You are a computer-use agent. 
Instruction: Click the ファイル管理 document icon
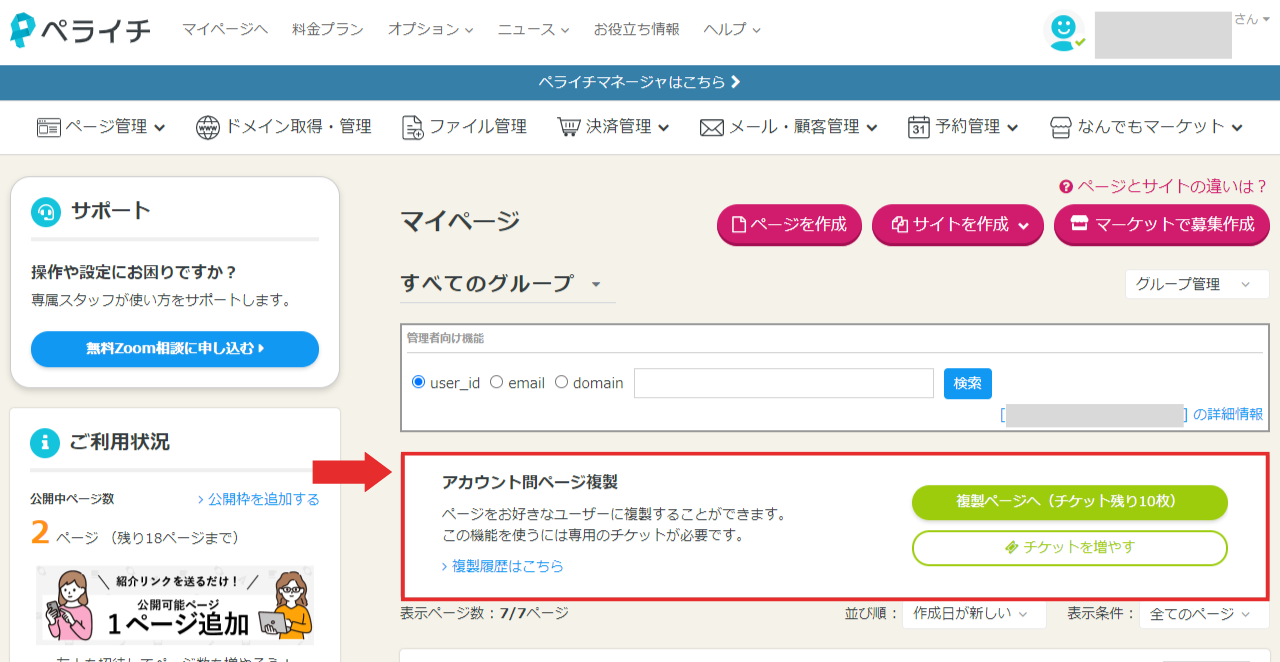(x=413, y=127)
